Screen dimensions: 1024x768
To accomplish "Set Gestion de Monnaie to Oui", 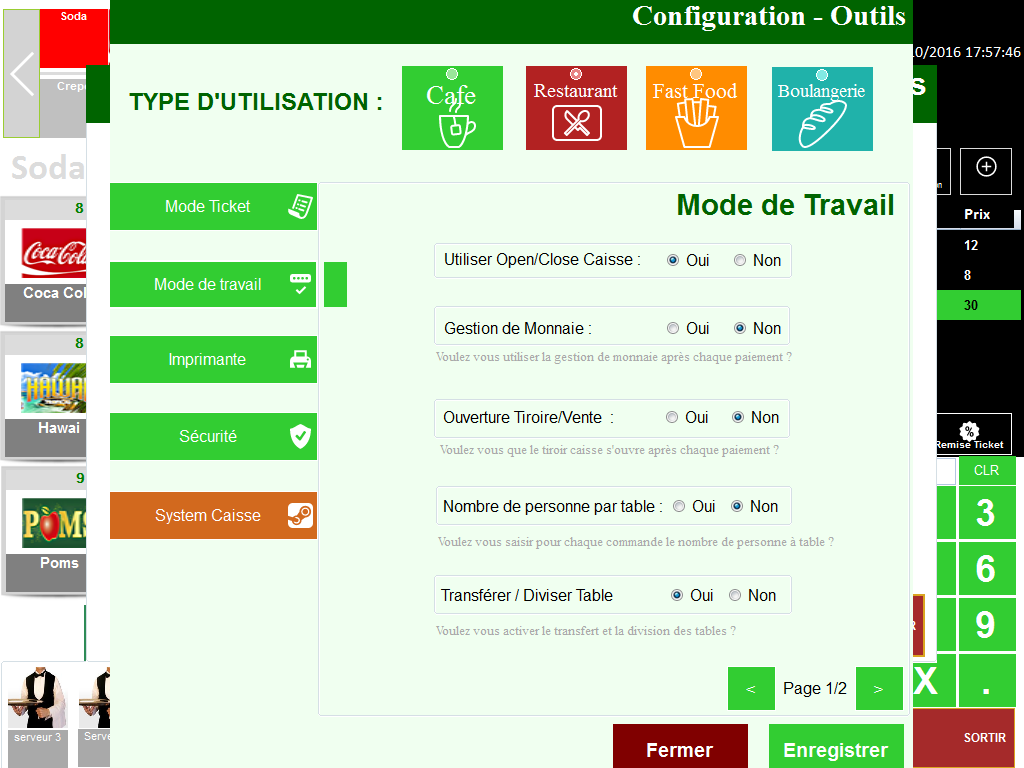I will click(x=673, y=328).
